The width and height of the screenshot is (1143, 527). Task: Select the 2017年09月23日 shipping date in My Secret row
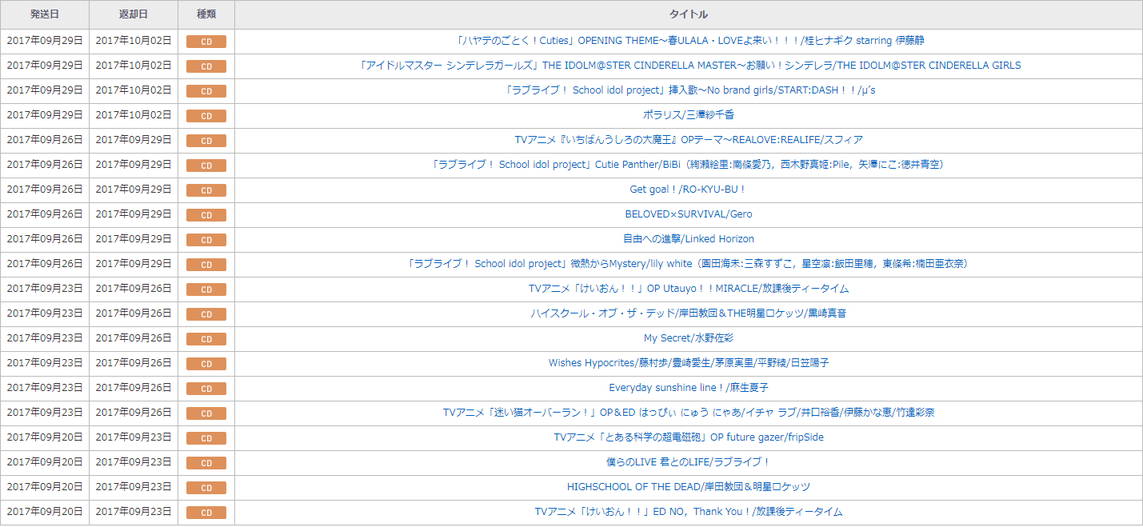[x=44, y=338]
